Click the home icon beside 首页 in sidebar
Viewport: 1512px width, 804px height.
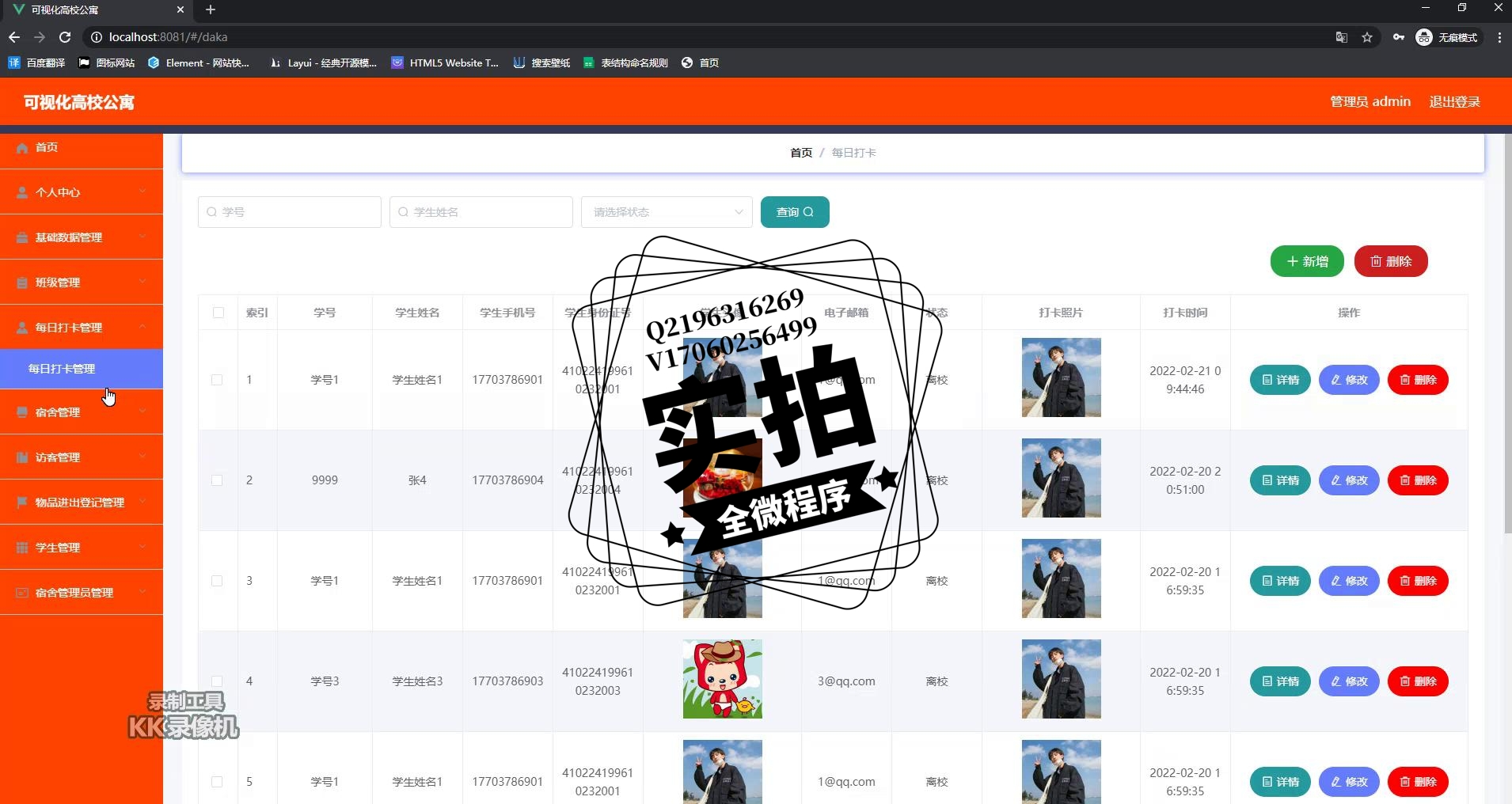(x=22, y=148)
